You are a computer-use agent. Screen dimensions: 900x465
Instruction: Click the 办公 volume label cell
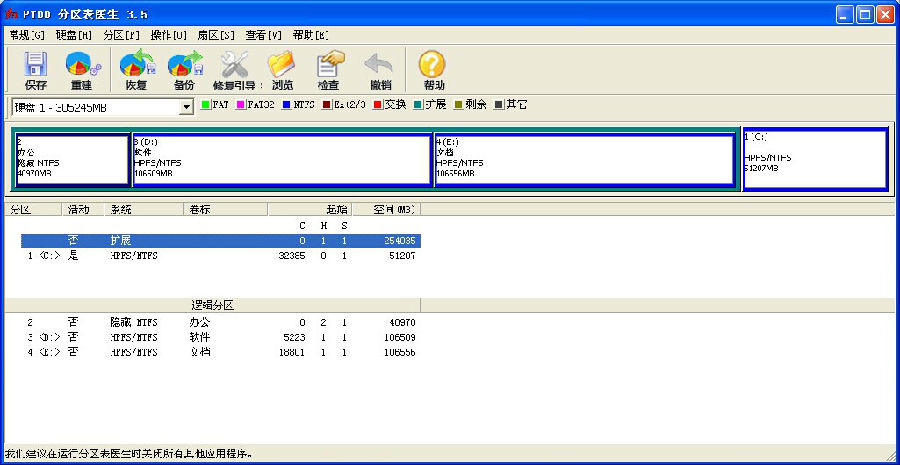[x=199, y=322]
